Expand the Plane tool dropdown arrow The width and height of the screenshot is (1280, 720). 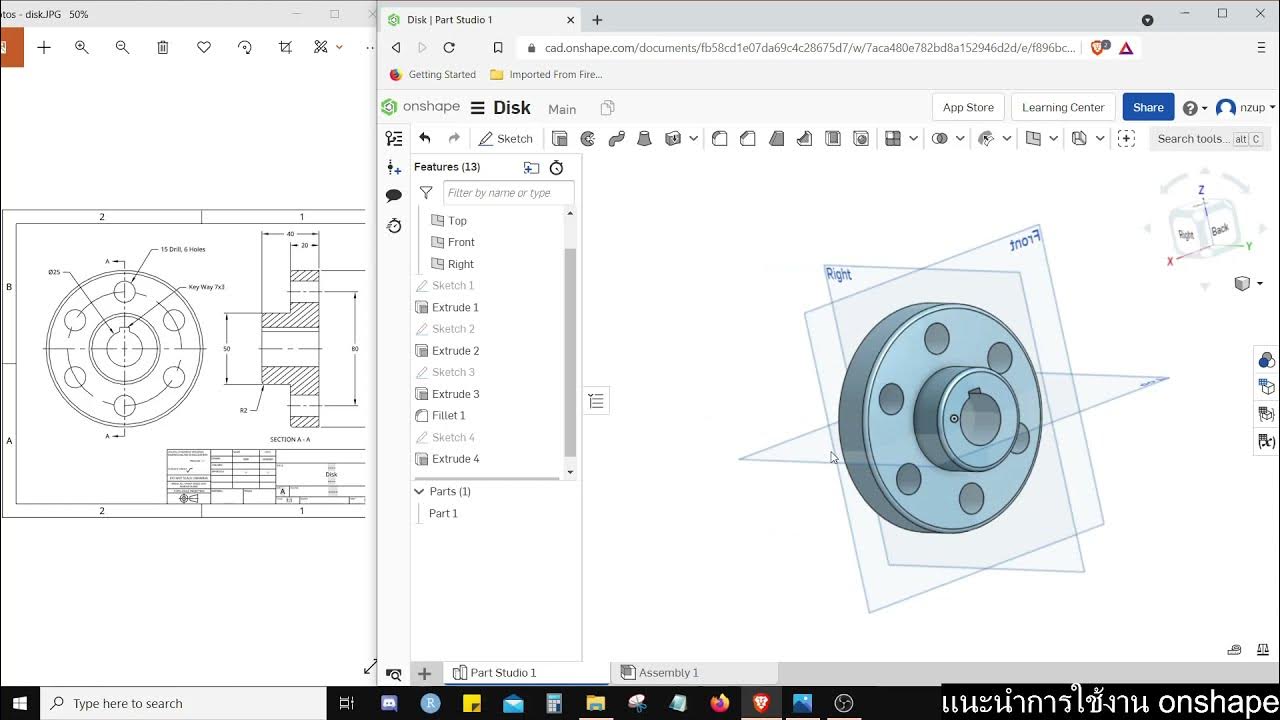coord(1053,139)
